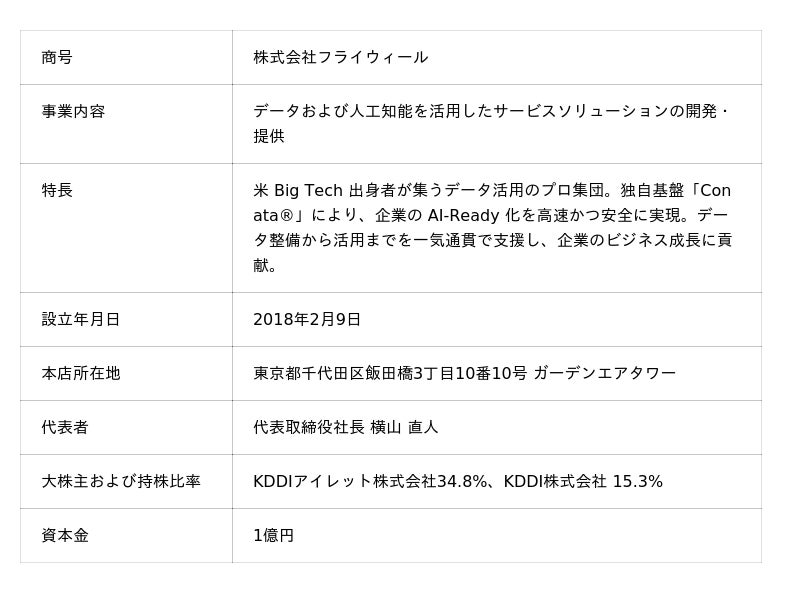The height and width of the screenshot is (593, 800).
Task: Select the capital amount 1億円
Action: click(x=273, y=535)
